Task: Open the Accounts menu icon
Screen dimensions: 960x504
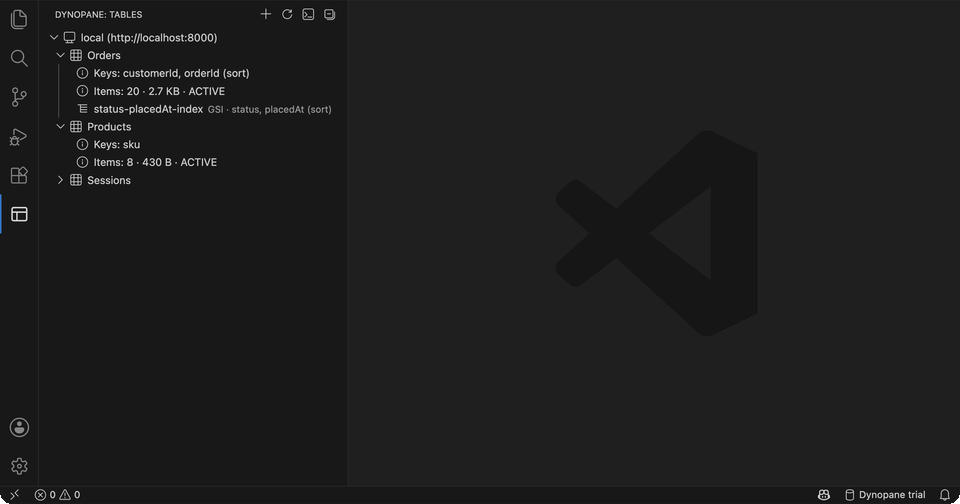Action: (x=19, y=427)
